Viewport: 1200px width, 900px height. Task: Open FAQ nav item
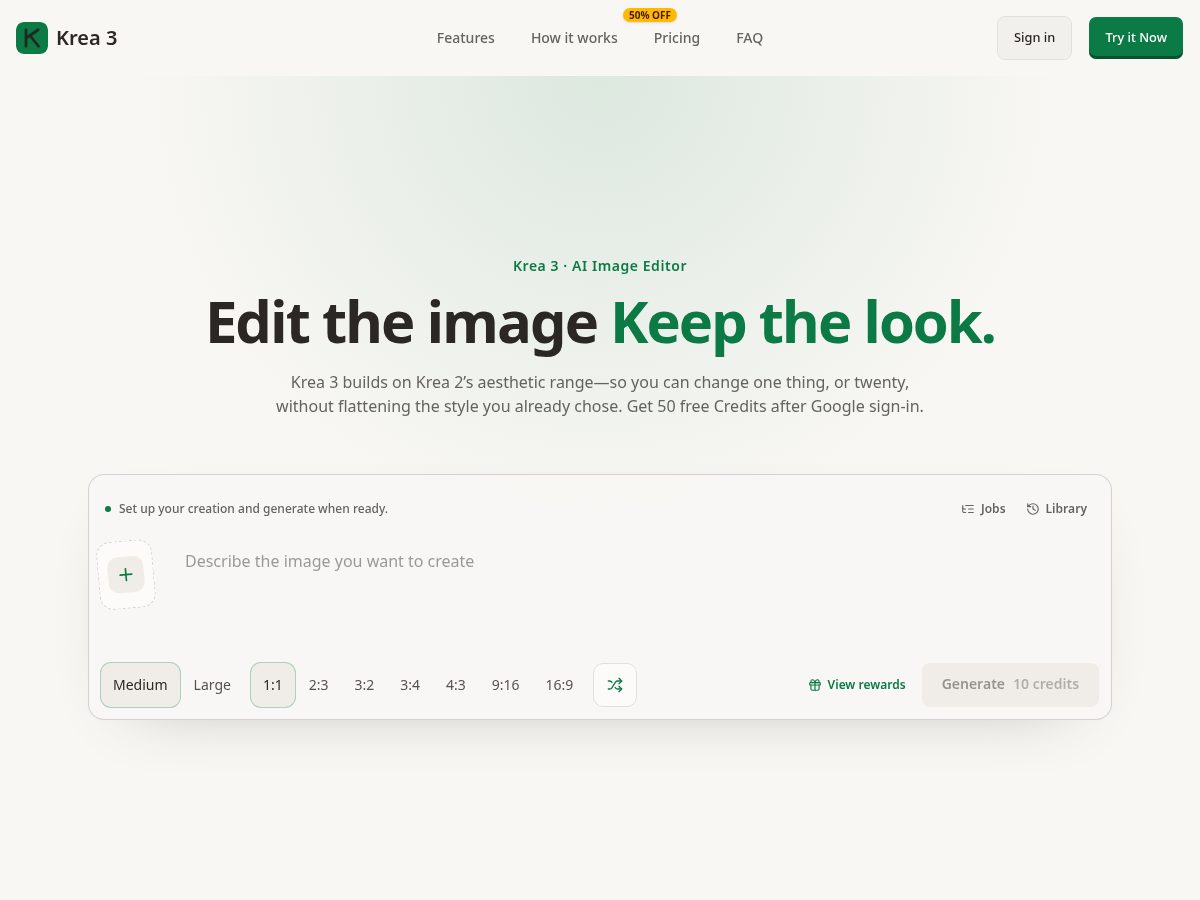coord(749,38)
